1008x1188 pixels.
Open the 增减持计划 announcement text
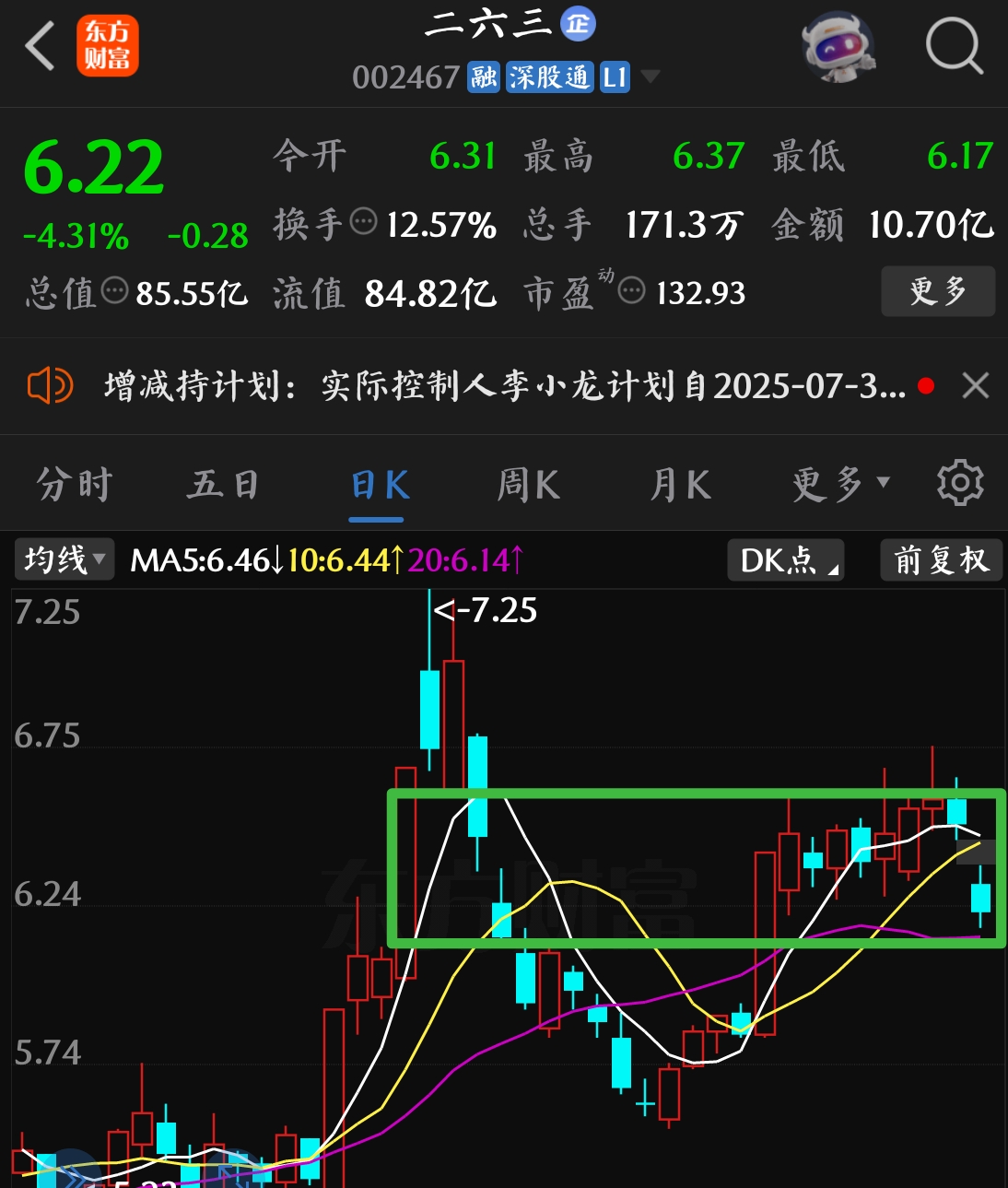[x=505, y=386]
